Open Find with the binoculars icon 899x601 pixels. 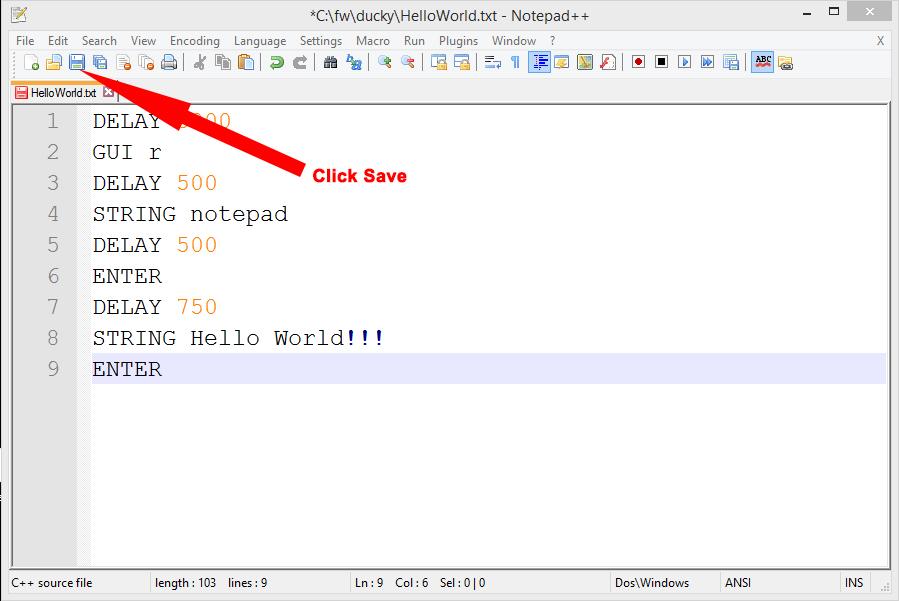331,62
